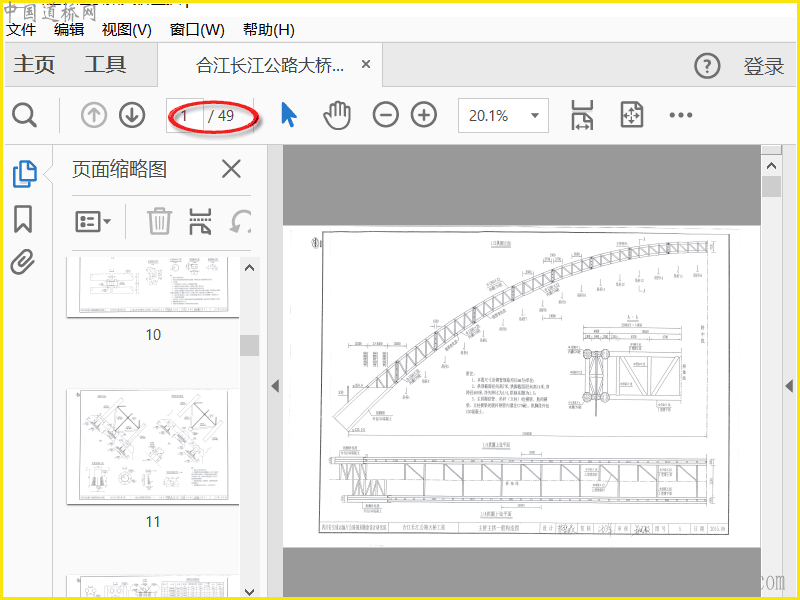800x600 pixels.
Task: Collapse the left navigation pane arrow
Action: pos(275,386)
